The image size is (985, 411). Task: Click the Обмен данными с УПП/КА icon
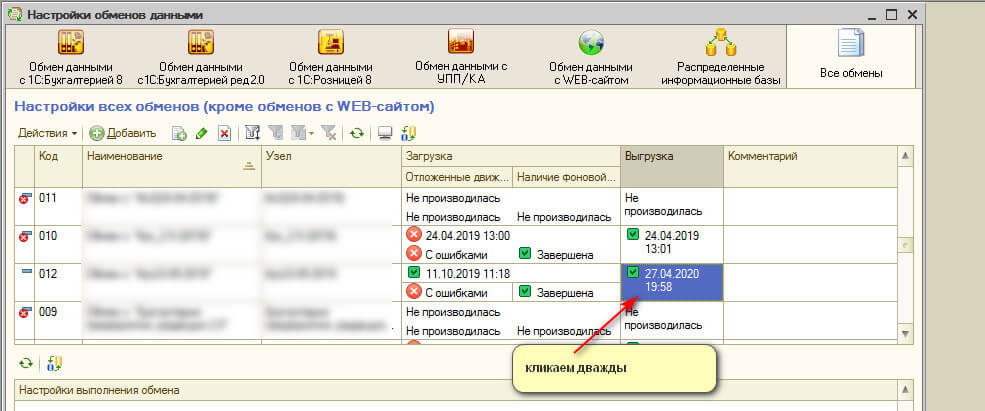coord(461,56)
